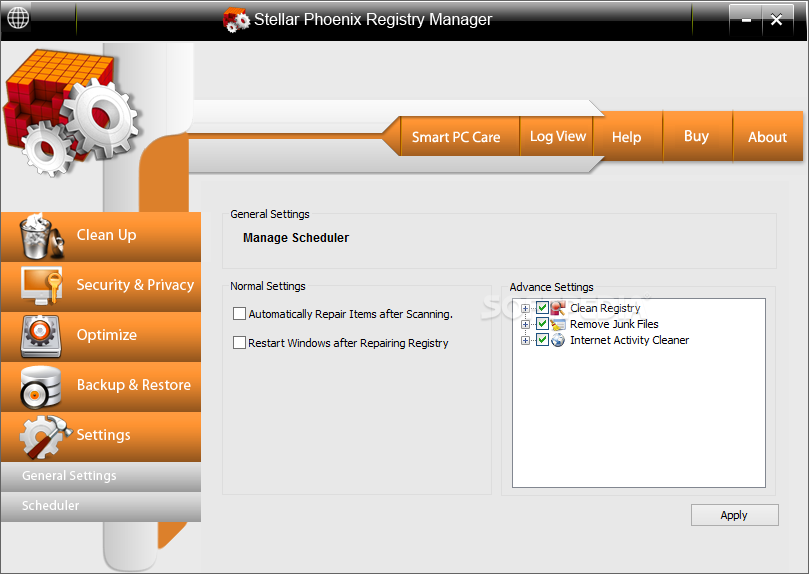Minimize the Registry Manager window
Screen dimensions: 809x574
point(746,20)
